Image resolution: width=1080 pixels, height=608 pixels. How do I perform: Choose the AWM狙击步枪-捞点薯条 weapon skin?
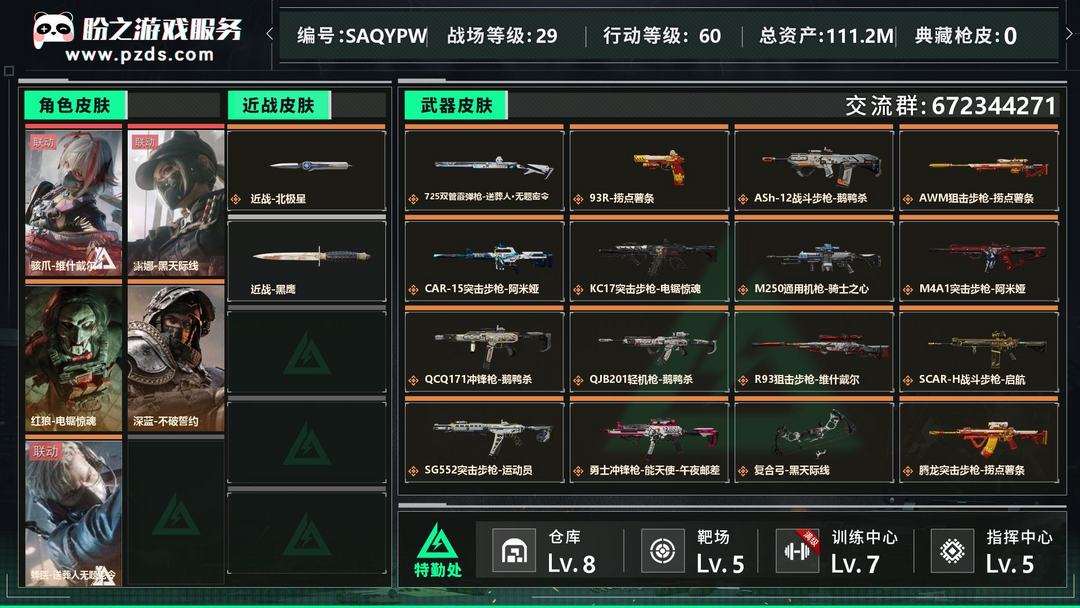[979, 169]
